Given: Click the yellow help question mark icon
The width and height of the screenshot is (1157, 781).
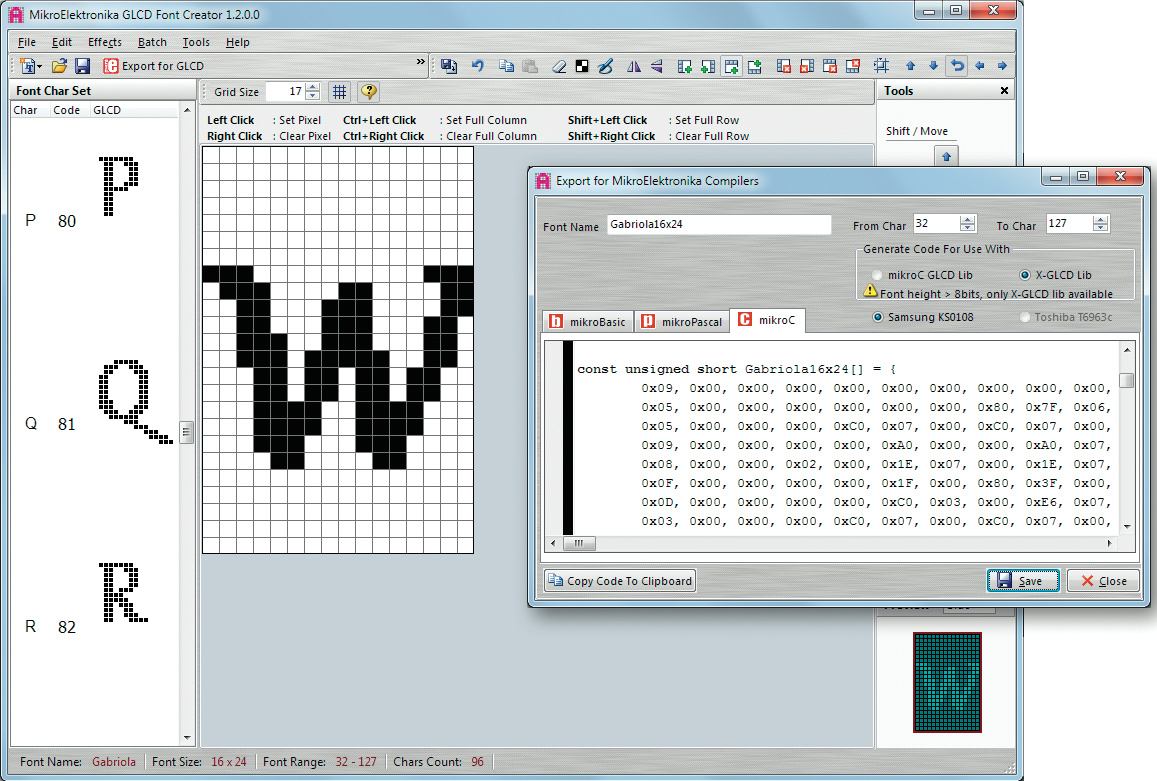Looking at the screenshot, I should pyautogui.click(x=369, y=91).
